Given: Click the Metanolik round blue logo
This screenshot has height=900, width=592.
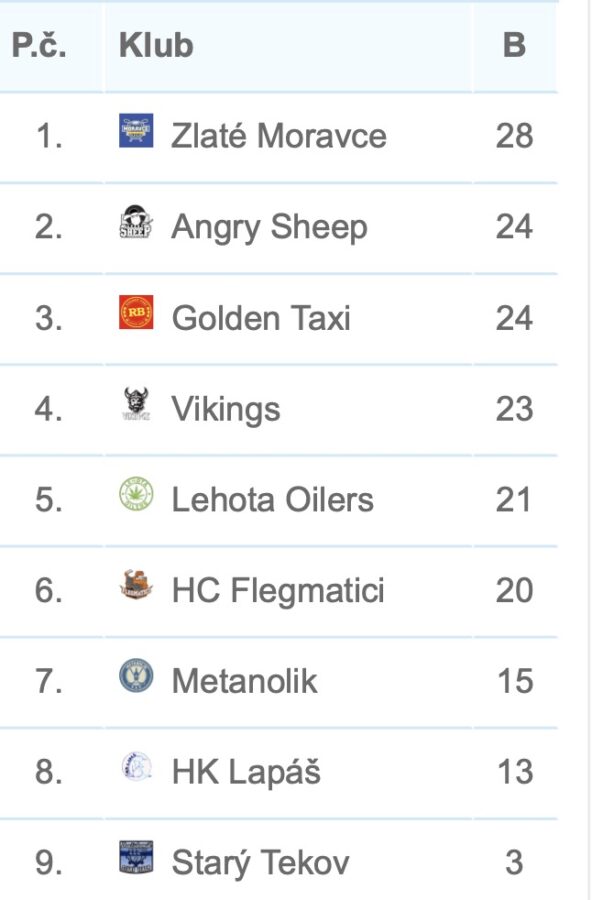Looking at the screenshot, I should pyautogui.click(x=136, y=676).
